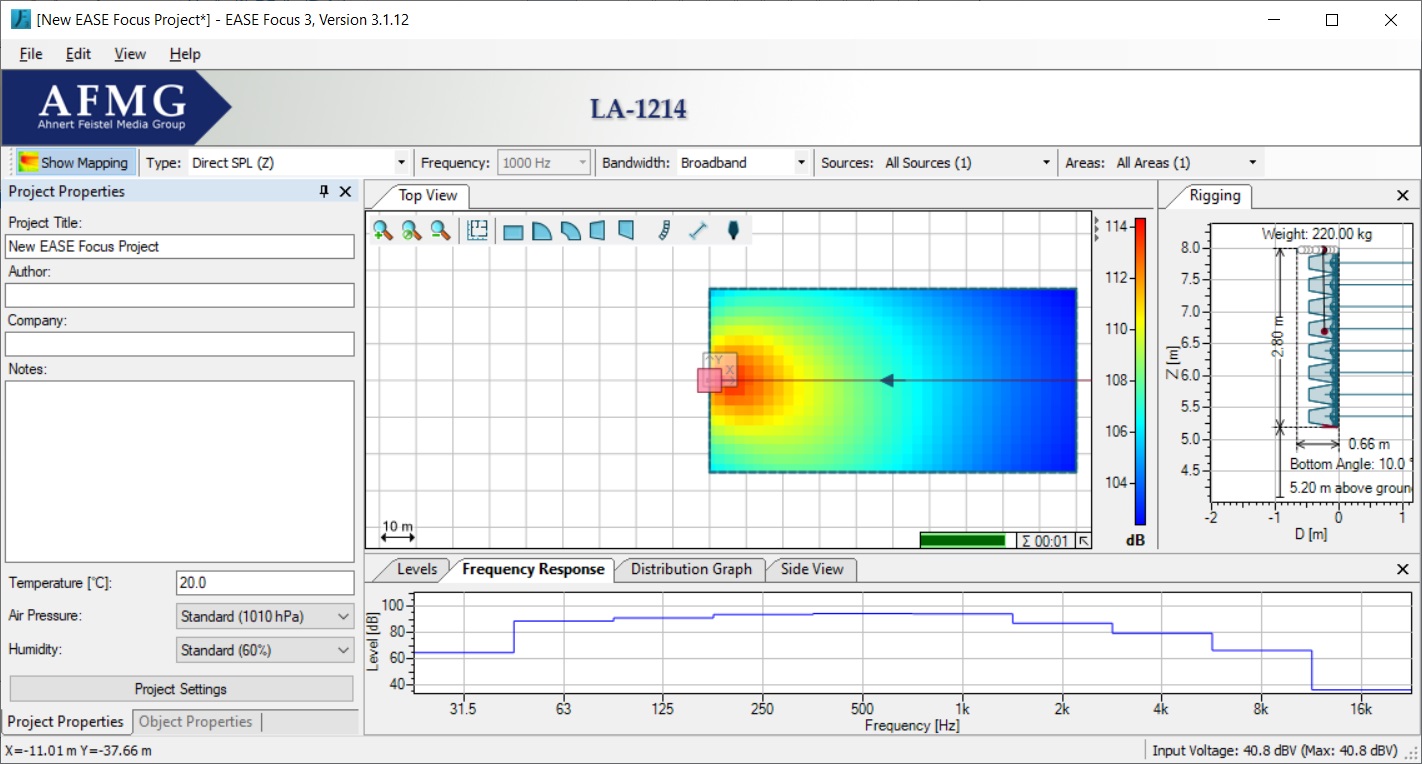
Task: Click the Company input field
Action: (x=180, y=344)
